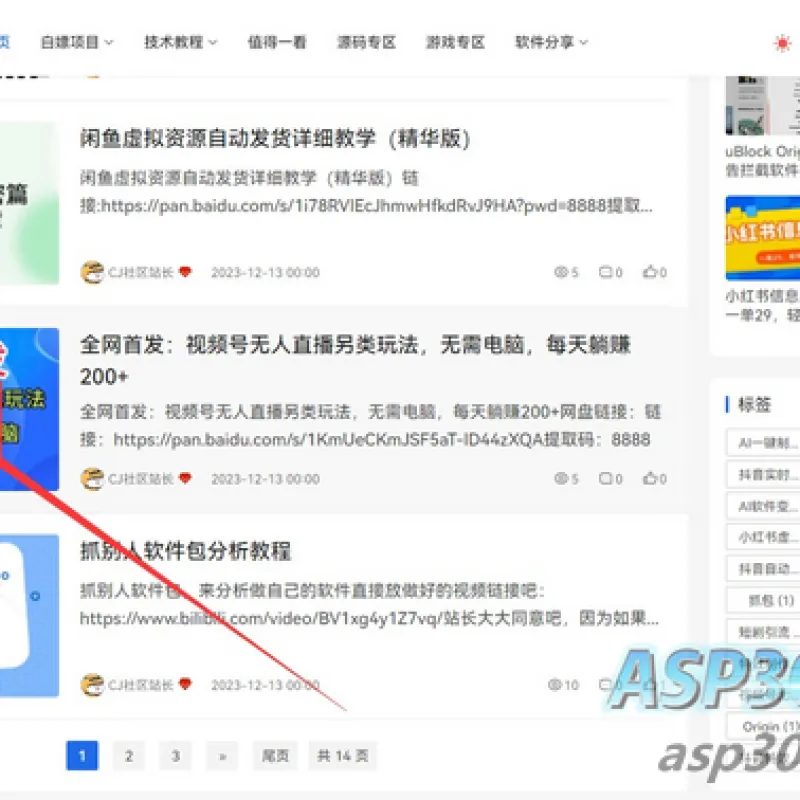Select the 短剧引流 tag
This screenshot has width=800, height=800.
[763, 632]
